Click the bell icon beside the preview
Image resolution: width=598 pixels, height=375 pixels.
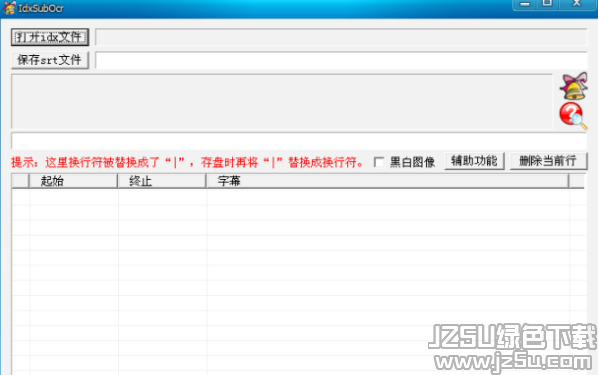click(x=574, y=86)
